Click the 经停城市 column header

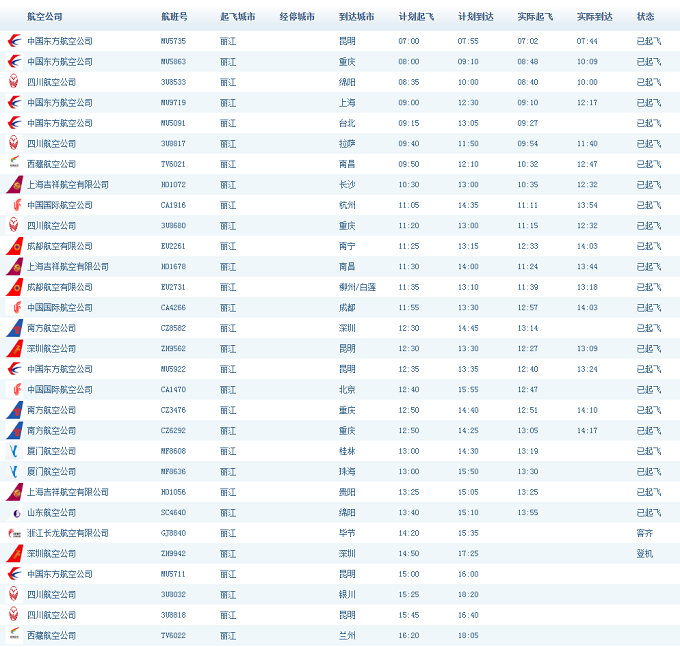297,17
